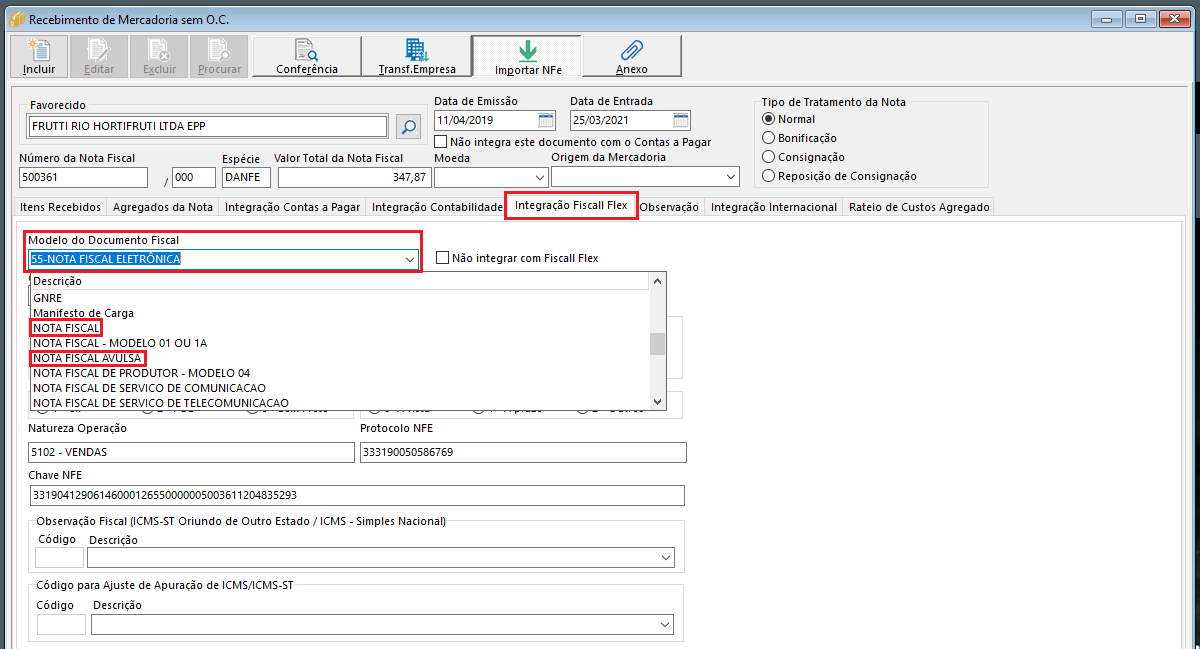Image resolution: width=1200 pixels, height=649 pixels.
Task: Click the Valor Total da Nota Fiscal field
Action: point(354,177)
